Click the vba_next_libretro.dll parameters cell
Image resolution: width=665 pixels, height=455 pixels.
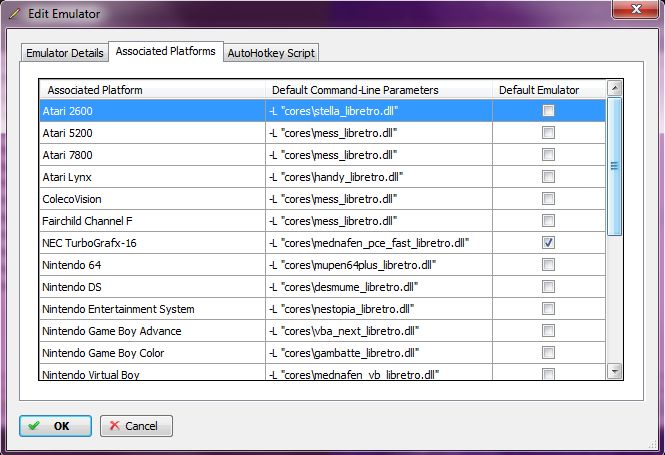click(379, 331)
